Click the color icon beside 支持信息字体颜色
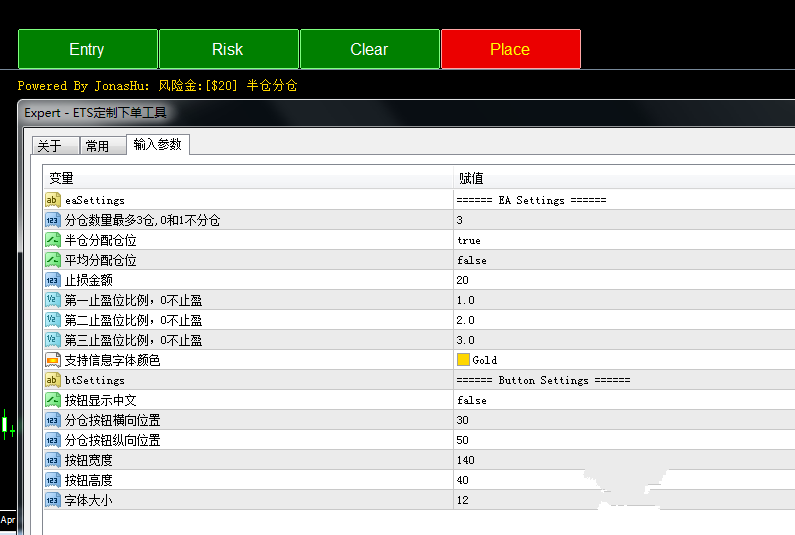Image resolution: width=795 pixels, height=535 pixels. coord(53,360)
